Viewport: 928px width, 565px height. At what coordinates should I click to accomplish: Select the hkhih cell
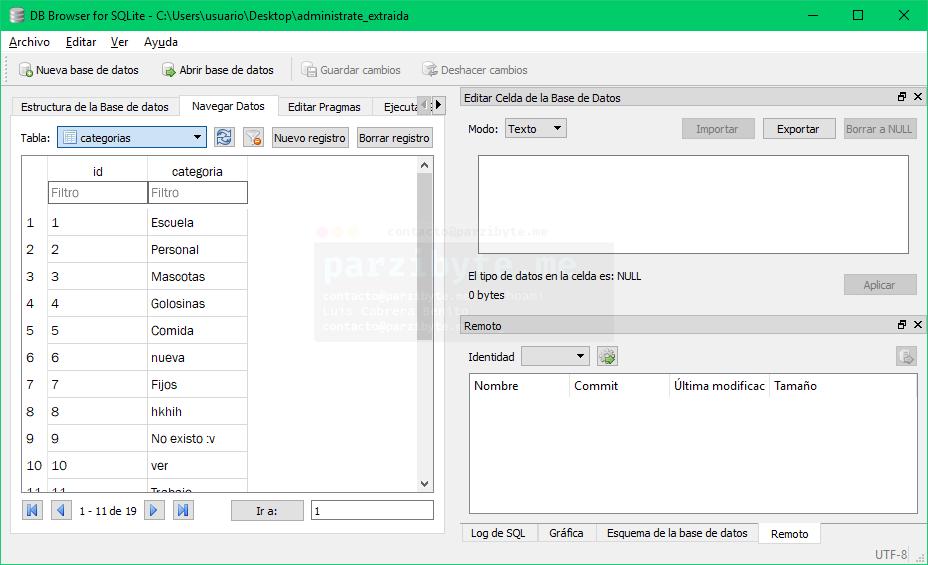[x=198, y=412]
